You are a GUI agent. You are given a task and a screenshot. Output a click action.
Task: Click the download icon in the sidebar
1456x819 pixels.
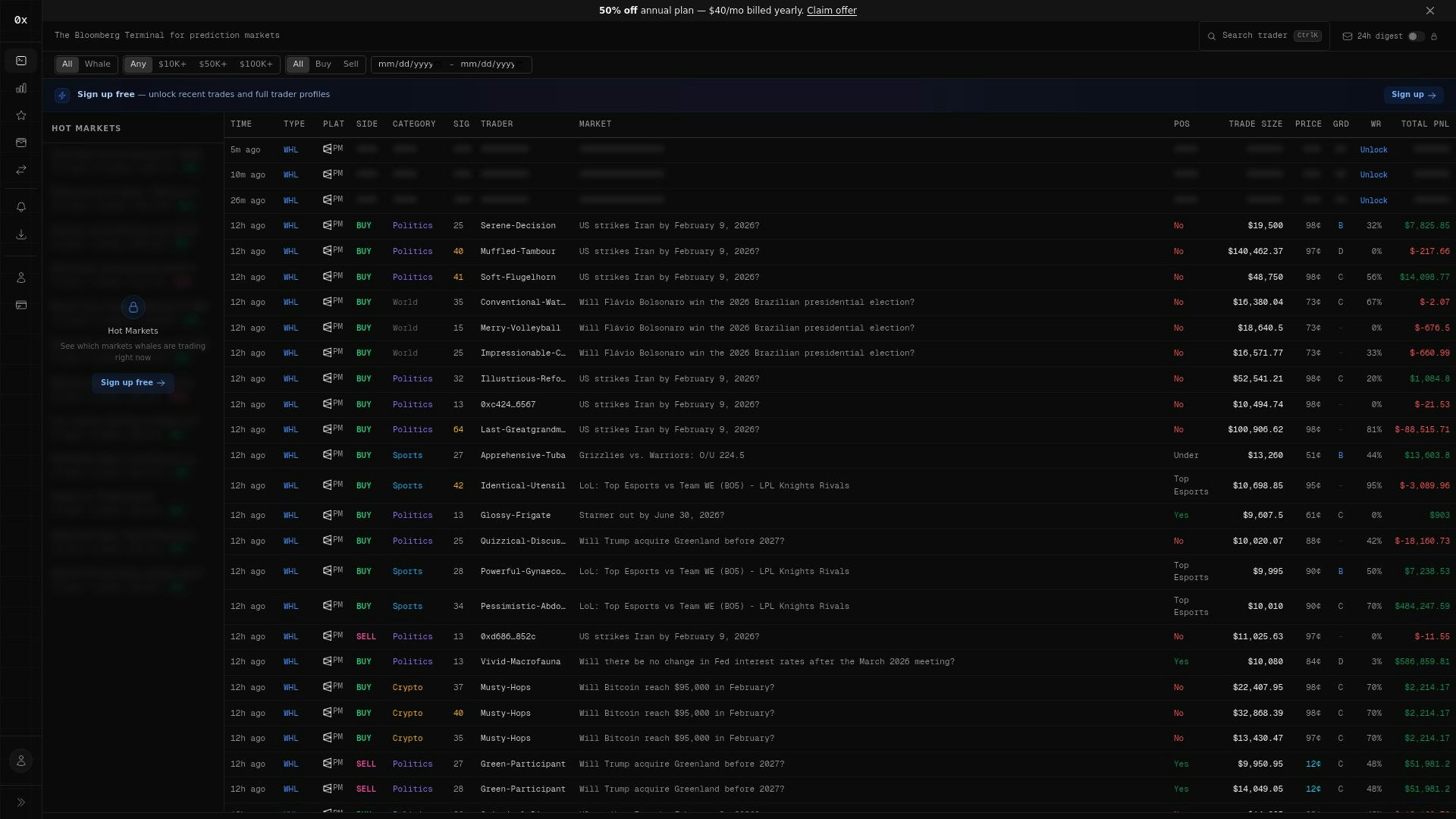coord(21,235)
